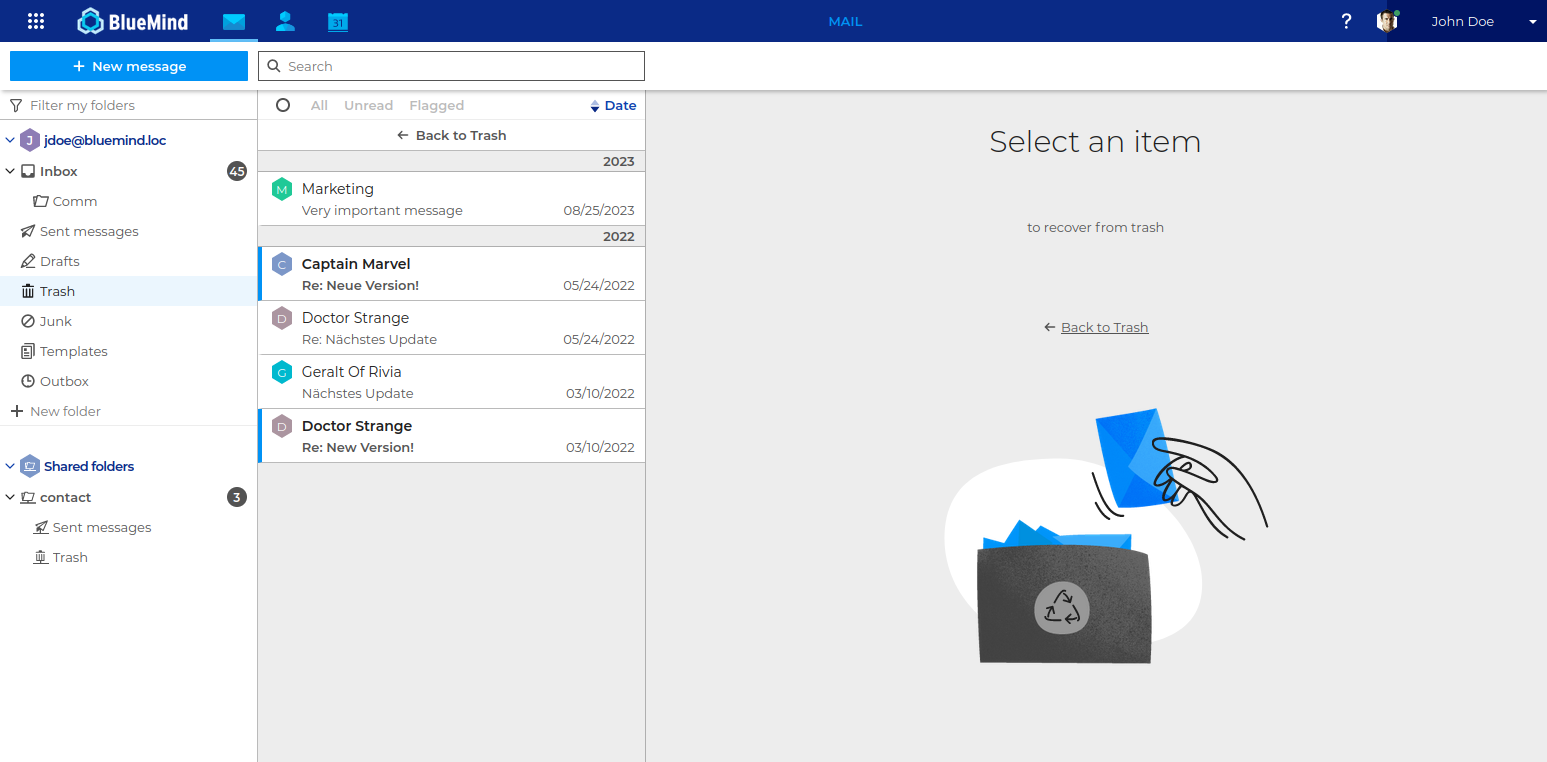Click the John Doe user name
Viewport: 1547px width, 762px height.
click(1462, 21)
